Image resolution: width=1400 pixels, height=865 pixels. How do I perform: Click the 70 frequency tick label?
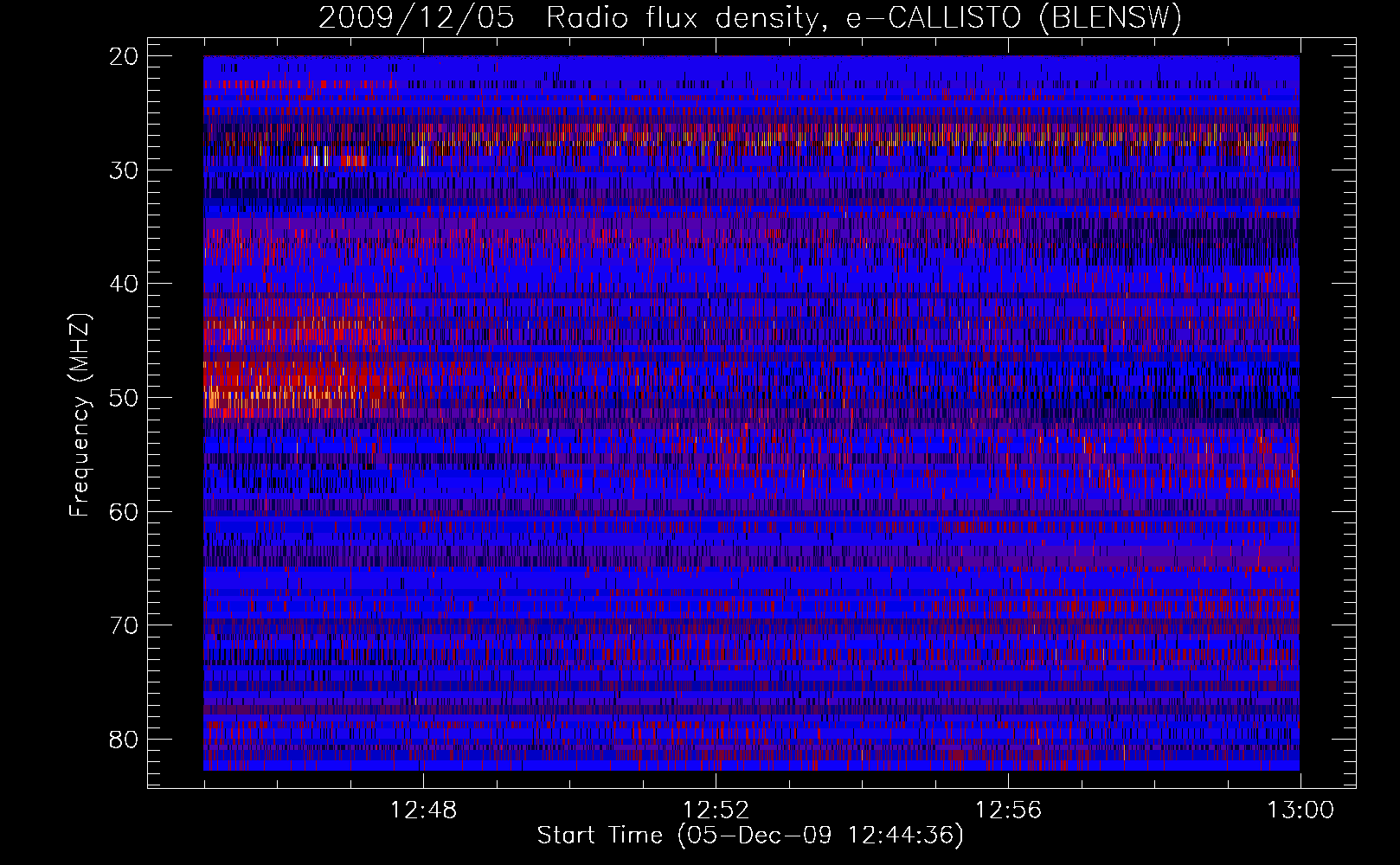[x=124, y=625]
